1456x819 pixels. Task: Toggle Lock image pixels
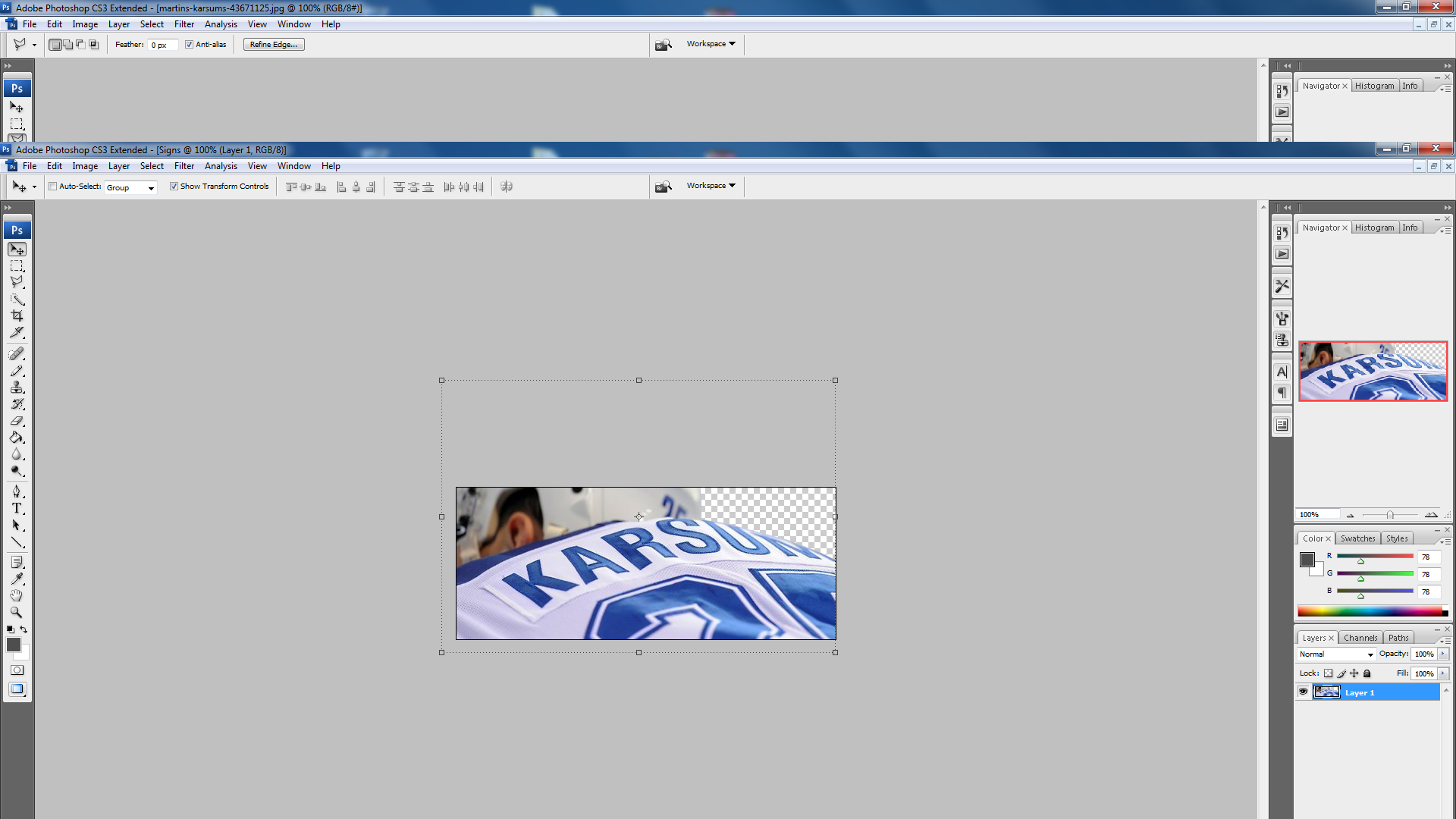(x=1341, y=673)
